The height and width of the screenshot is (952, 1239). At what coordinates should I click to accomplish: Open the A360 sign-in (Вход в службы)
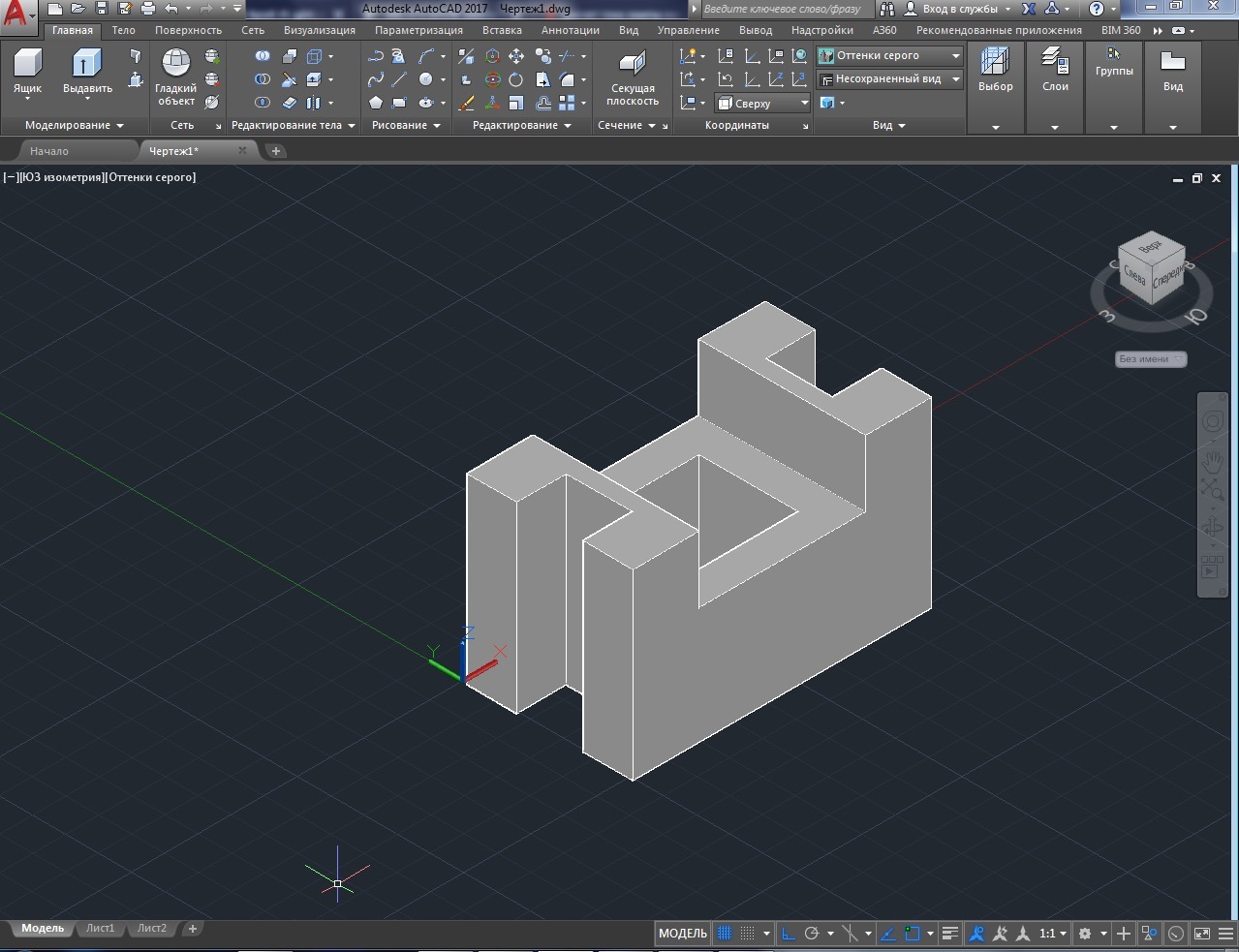pos(959,9)
